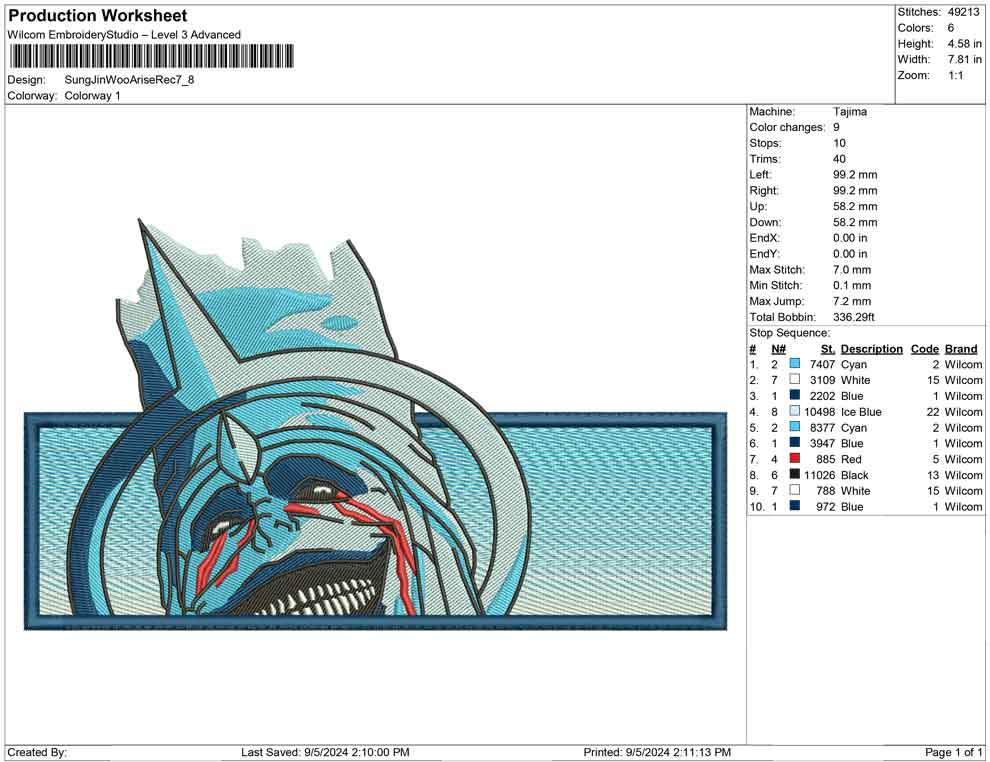
Task: Click the stitch count '10498'
Action: 820,412
